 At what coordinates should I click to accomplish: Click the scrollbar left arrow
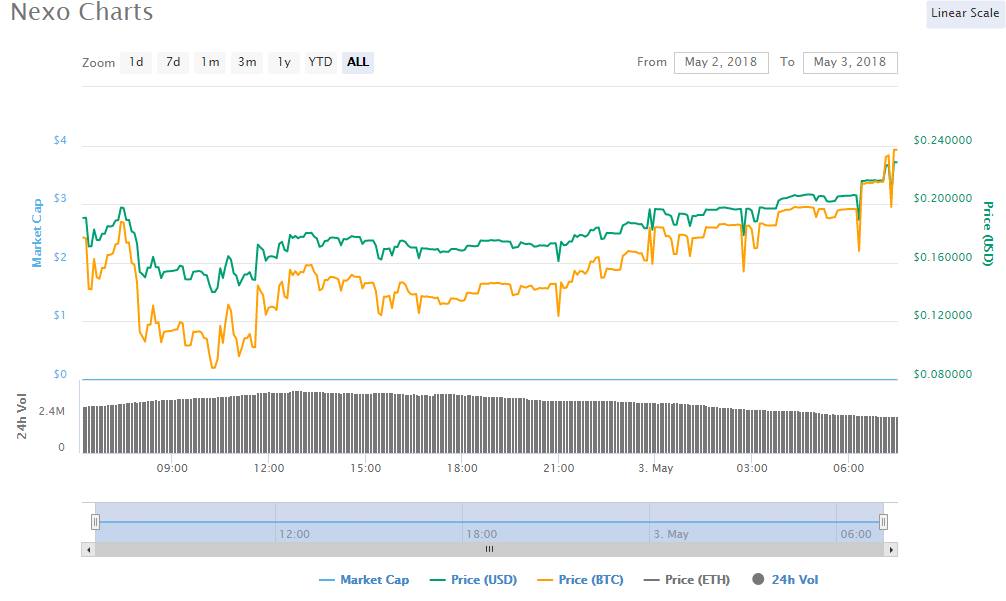(88, 549)
